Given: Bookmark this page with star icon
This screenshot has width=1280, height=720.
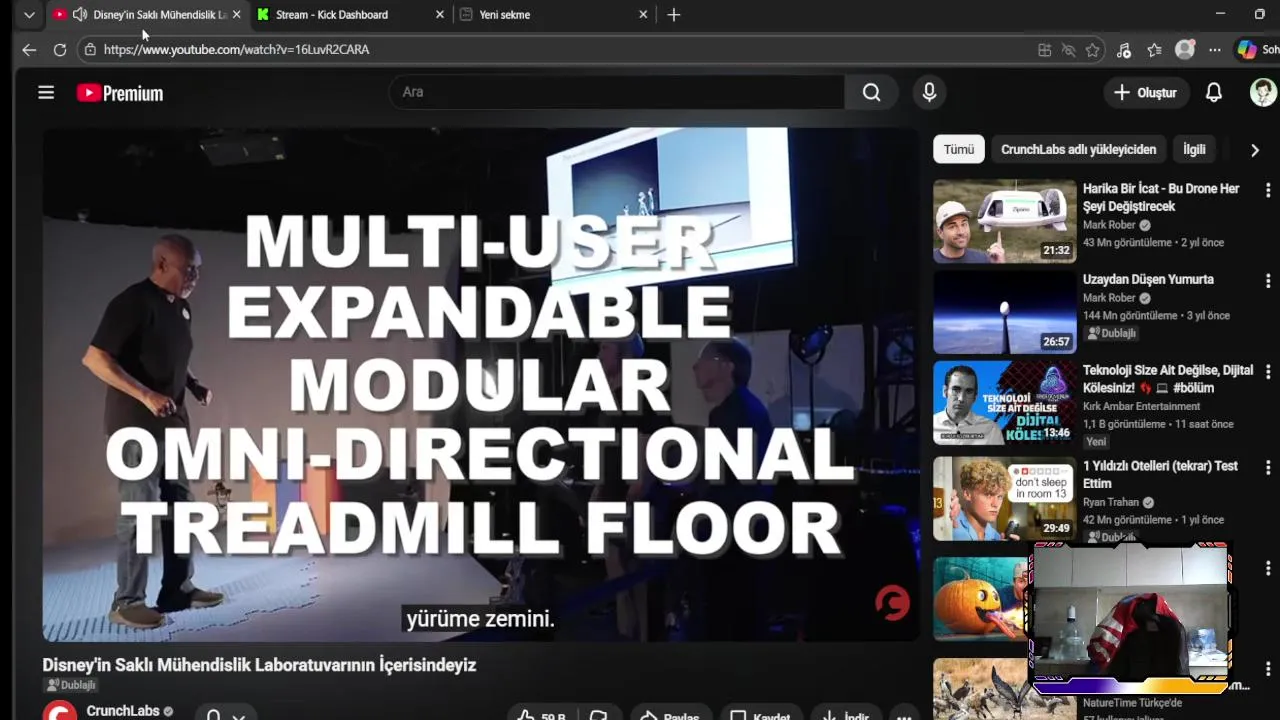Looking at the screenshot, I should coord(1092,50).
